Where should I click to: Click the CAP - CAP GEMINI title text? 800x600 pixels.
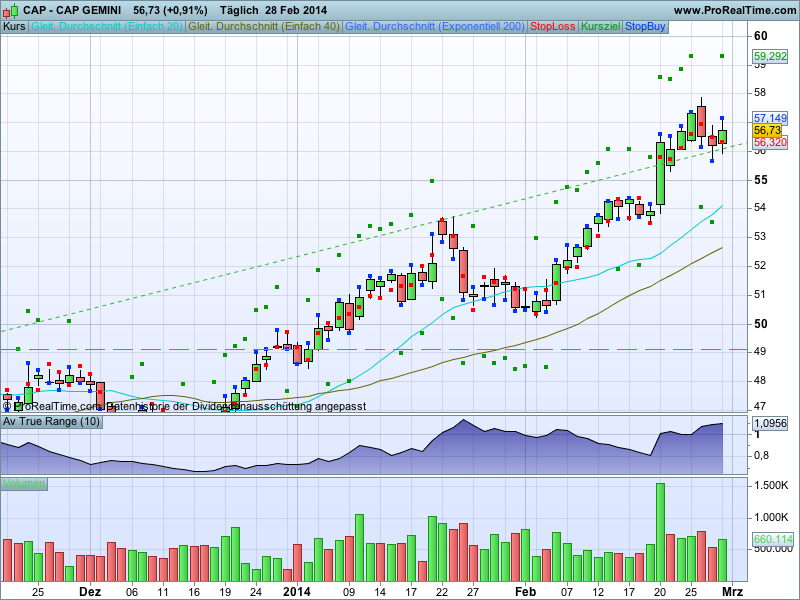click(x=72, y=10)
